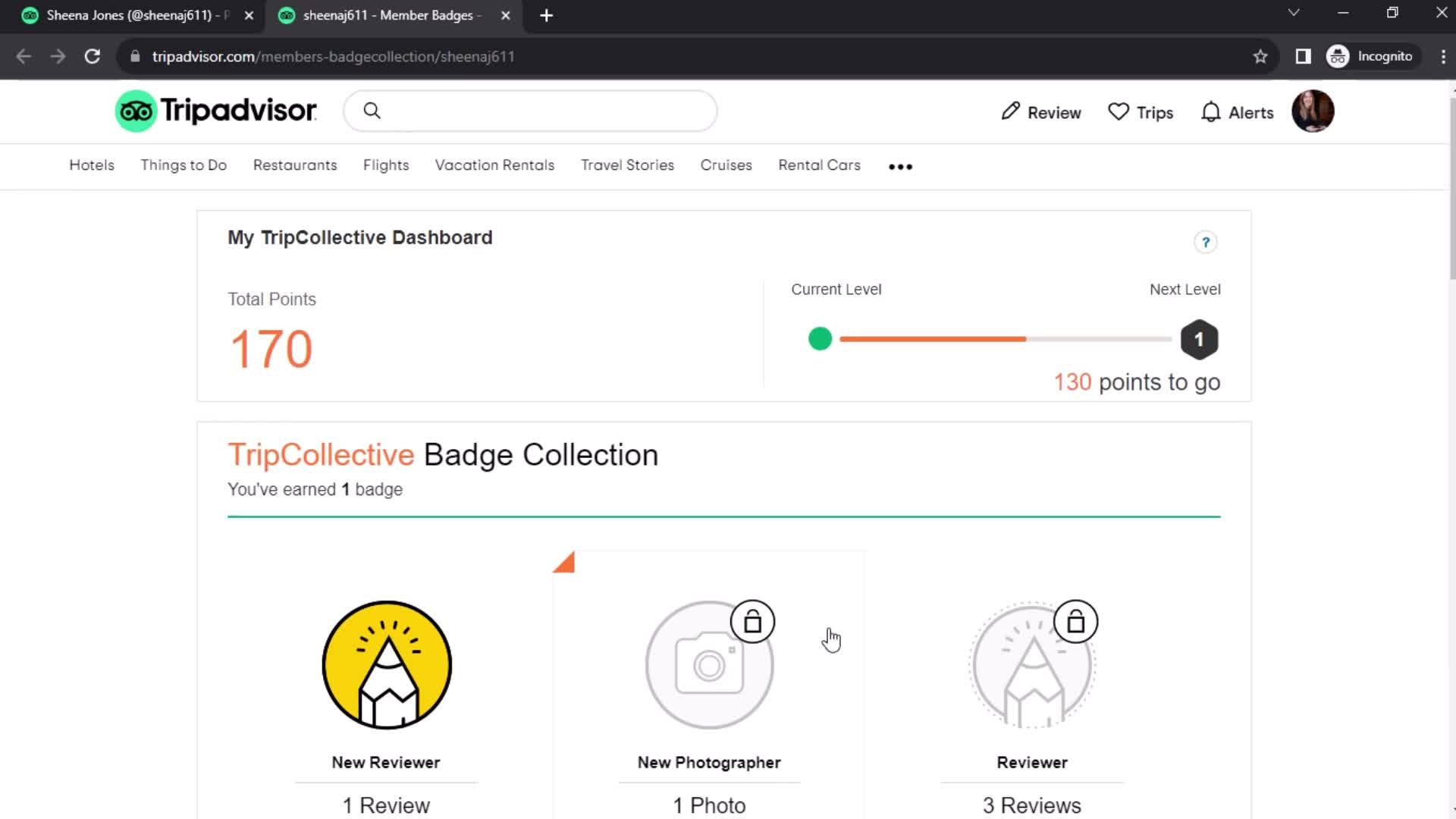
Task: Click the lock on Reviewer badge
Action: (x=1075, y=622)
